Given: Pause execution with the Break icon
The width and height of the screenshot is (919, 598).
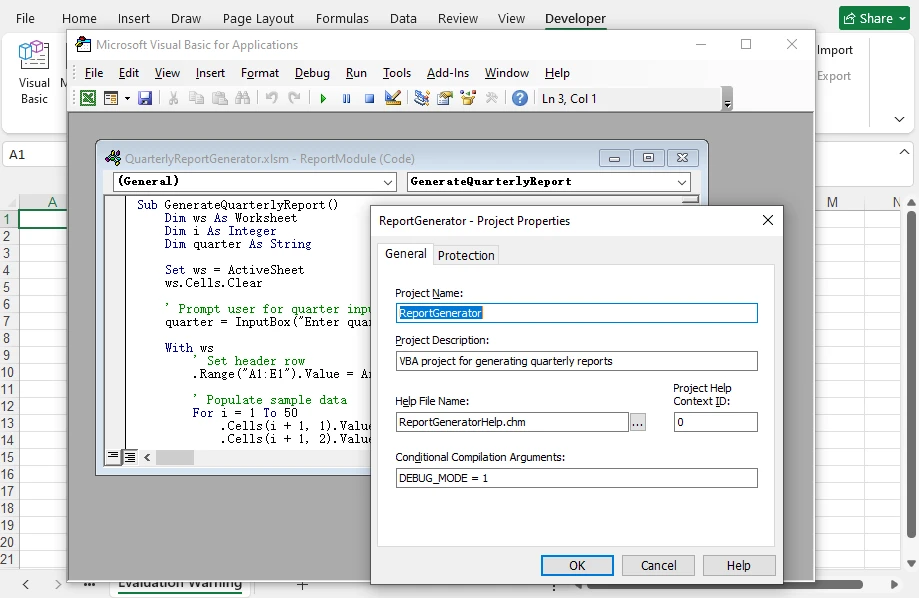Looking at the screenshot, I should pos(346,97).
